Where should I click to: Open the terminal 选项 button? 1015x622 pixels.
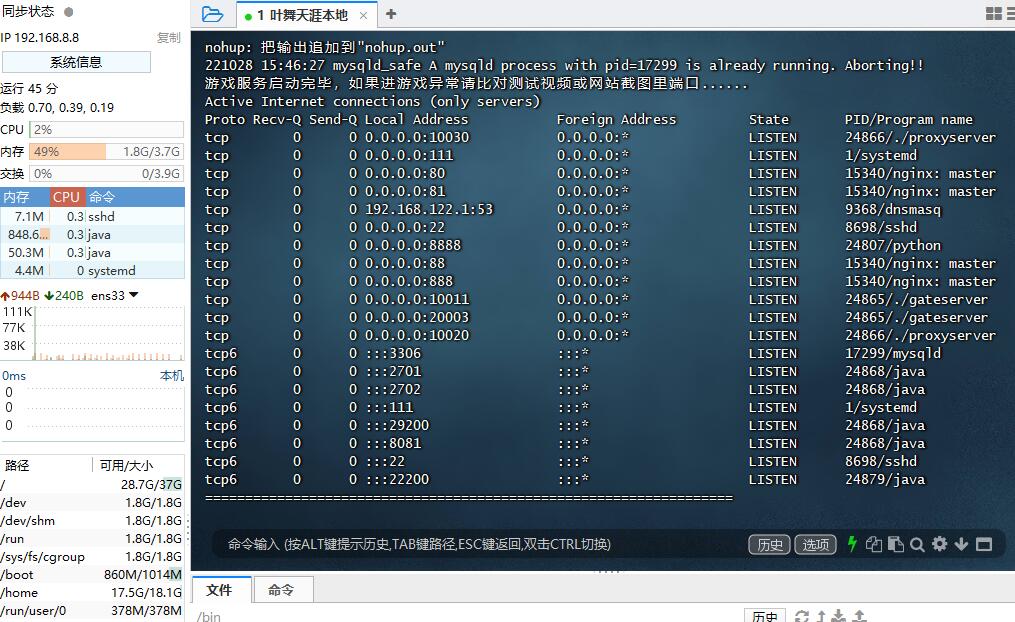(x=816, y=544)
